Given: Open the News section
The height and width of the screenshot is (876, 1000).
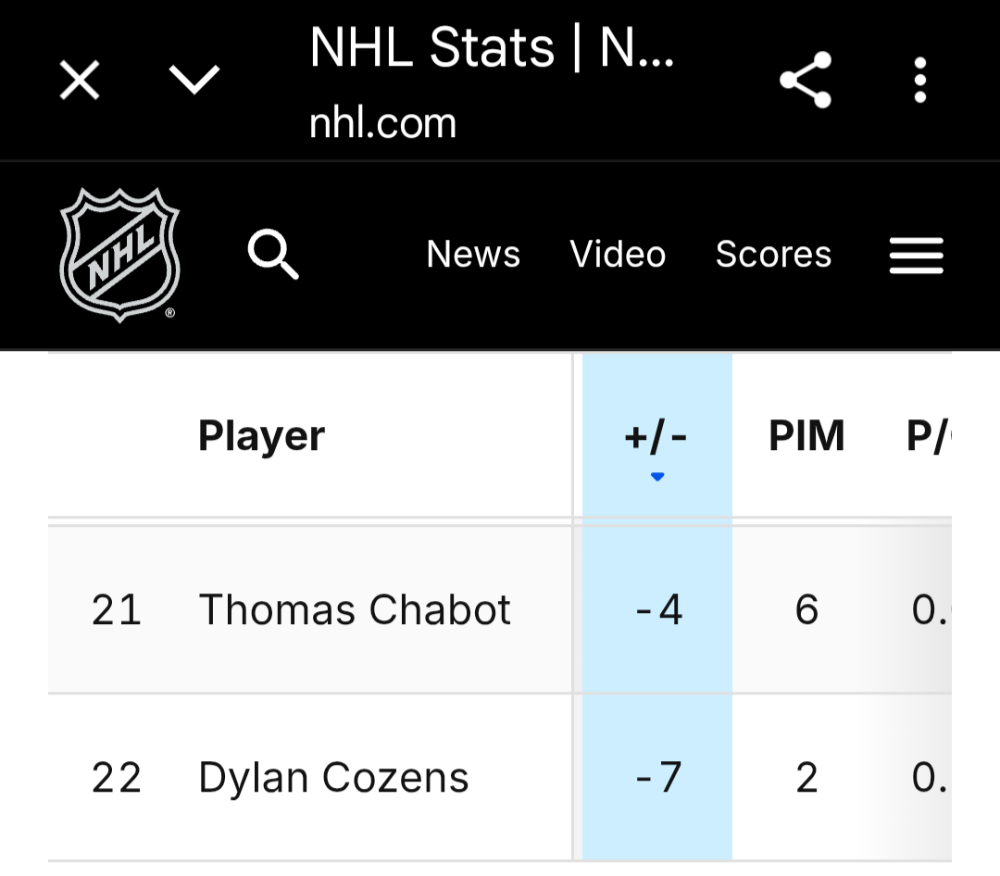Looking at the screenshot, I should pos(473,255).
